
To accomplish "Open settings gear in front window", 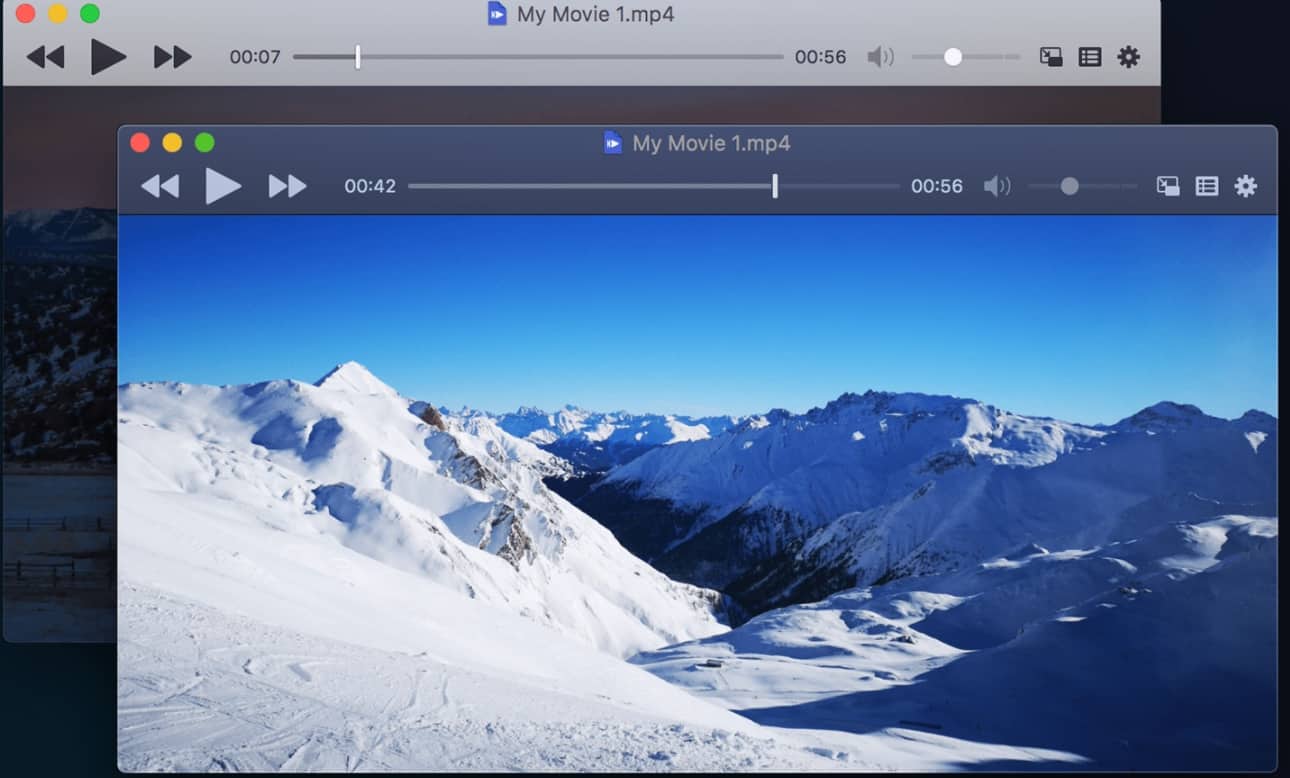I will [x=1245, y=186].
